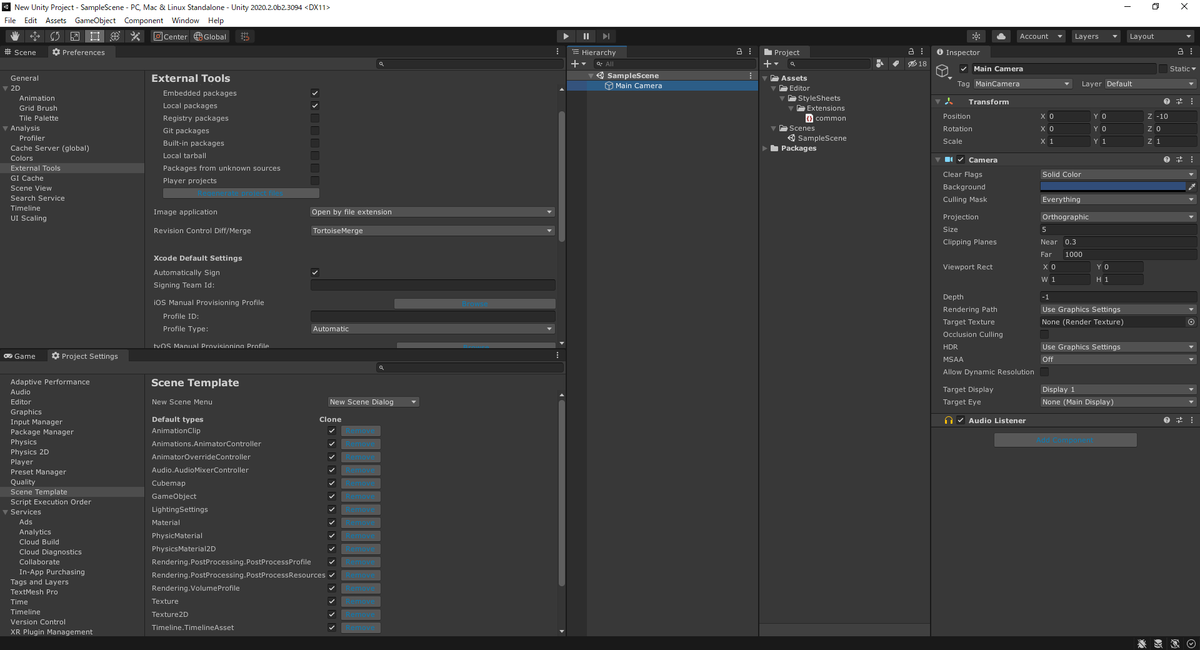
Task: Select the Scale tool
Action: point(75,36)
